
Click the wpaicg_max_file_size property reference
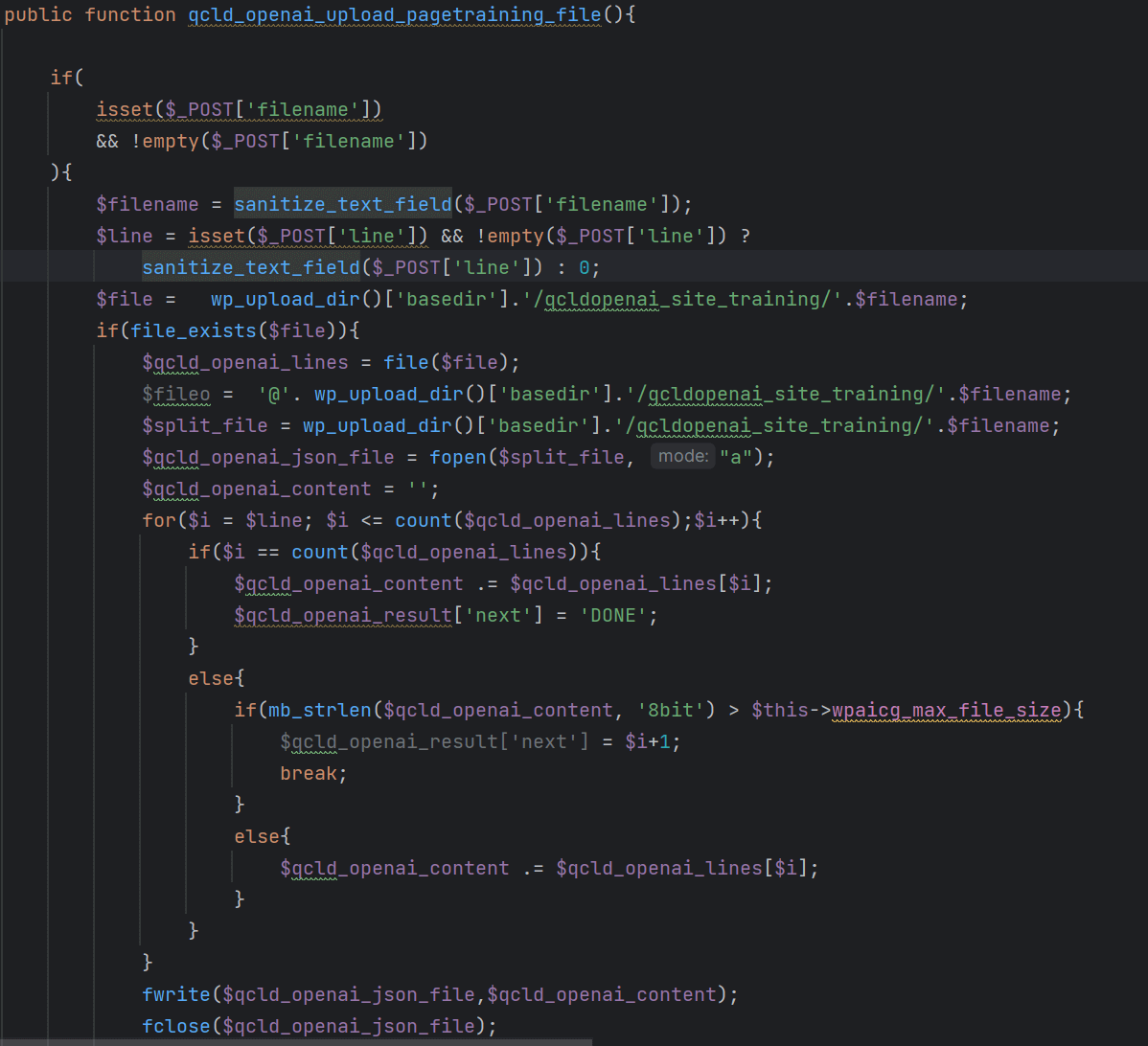(949, 709)
